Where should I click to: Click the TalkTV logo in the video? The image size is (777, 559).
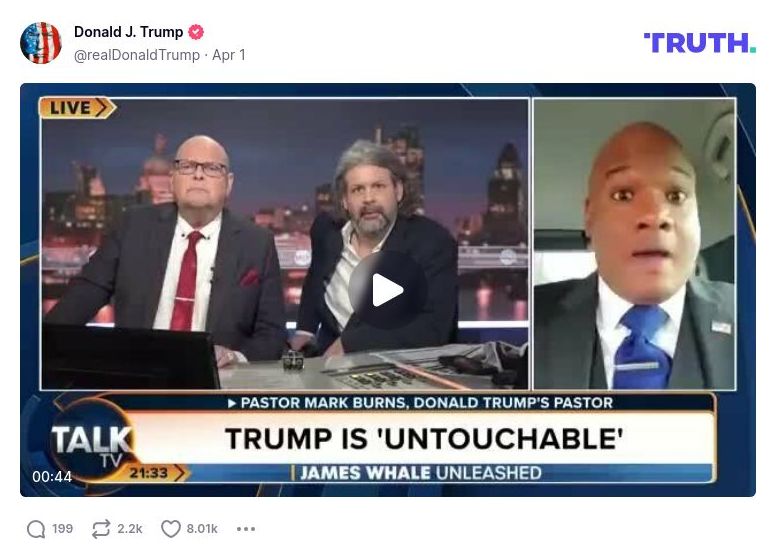pos(92,443)
